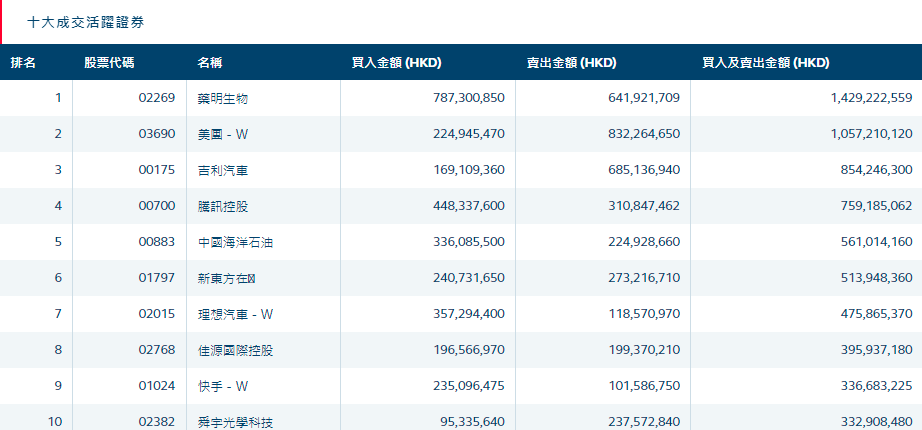This screenshot has width=922, height=430.
Task: Click sell amount 310,847,462
Action: pos(644,206)
